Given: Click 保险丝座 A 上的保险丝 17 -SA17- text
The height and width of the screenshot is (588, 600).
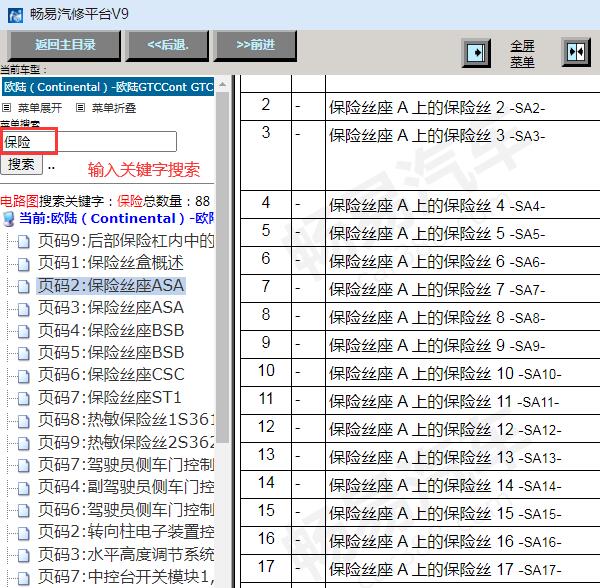Looking at the screenshot, I should pyautogui.click(x=445, y=570).
